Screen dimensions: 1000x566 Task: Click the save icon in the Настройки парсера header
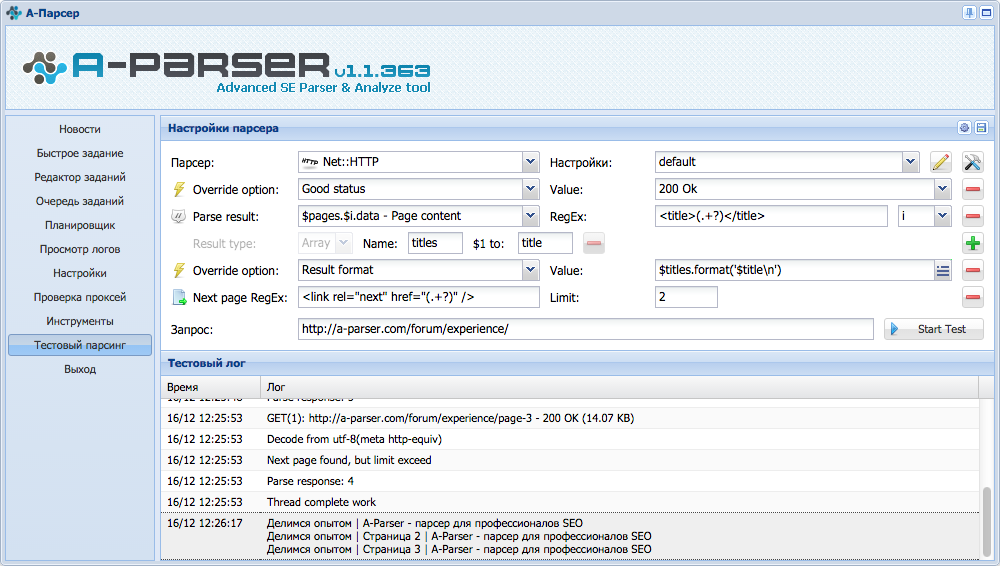(982, 128)
